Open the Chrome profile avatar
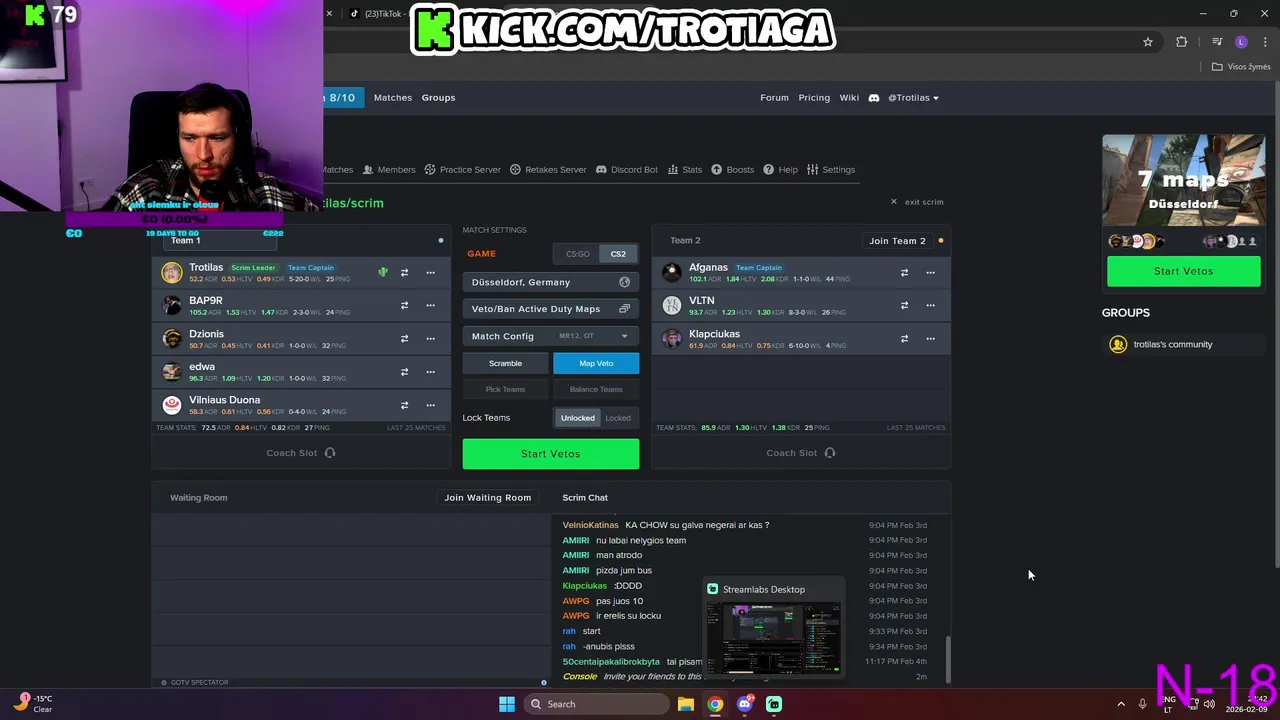Screen dimensions: 1280x720 tap(1241, 42)
